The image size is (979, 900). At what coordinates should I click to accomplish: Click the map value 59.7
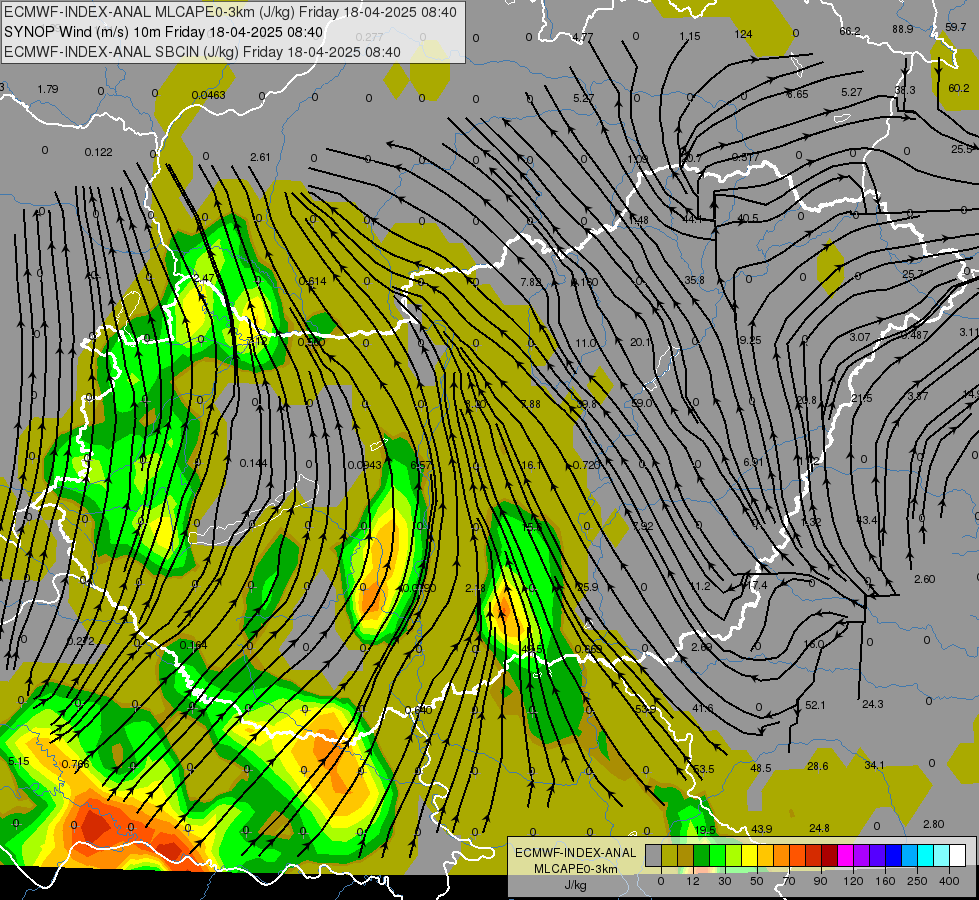(955, 27)
